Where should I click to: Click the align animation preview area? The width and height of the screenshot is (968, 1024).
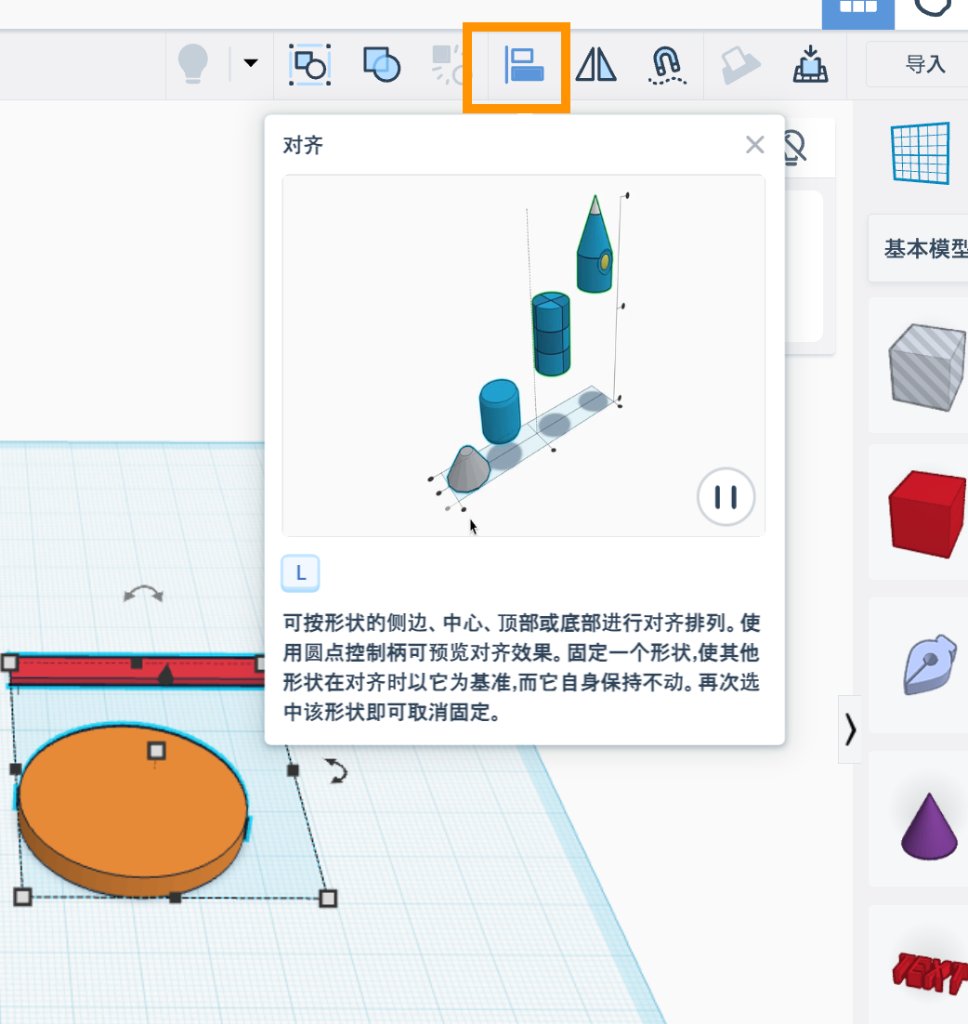[523, 355]
